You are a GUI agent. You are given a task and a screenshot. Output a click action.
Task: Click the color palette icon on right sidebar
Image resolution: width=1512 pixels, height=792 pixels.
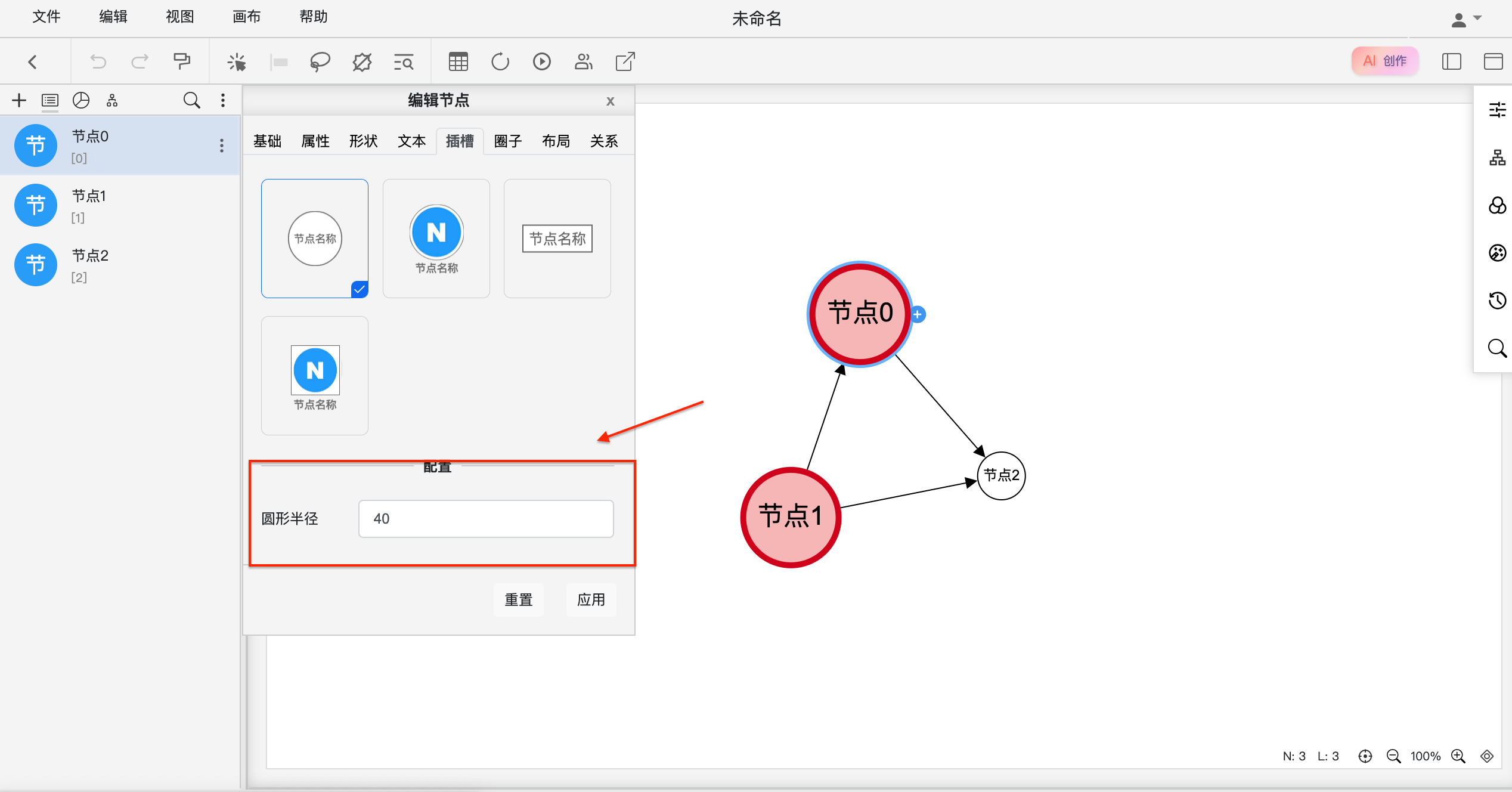[1497, 253]
